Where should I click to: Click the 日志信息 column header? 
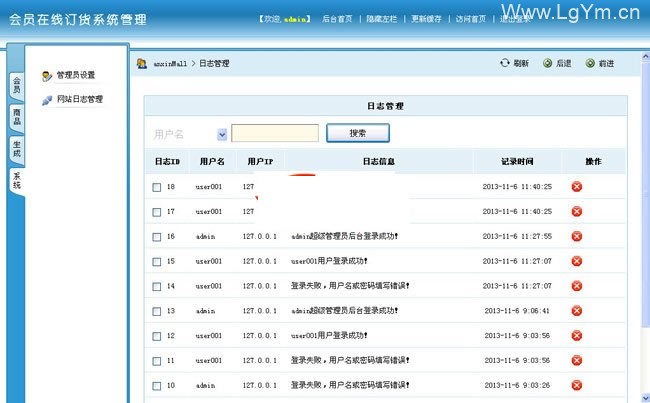(x=378, y=162)
